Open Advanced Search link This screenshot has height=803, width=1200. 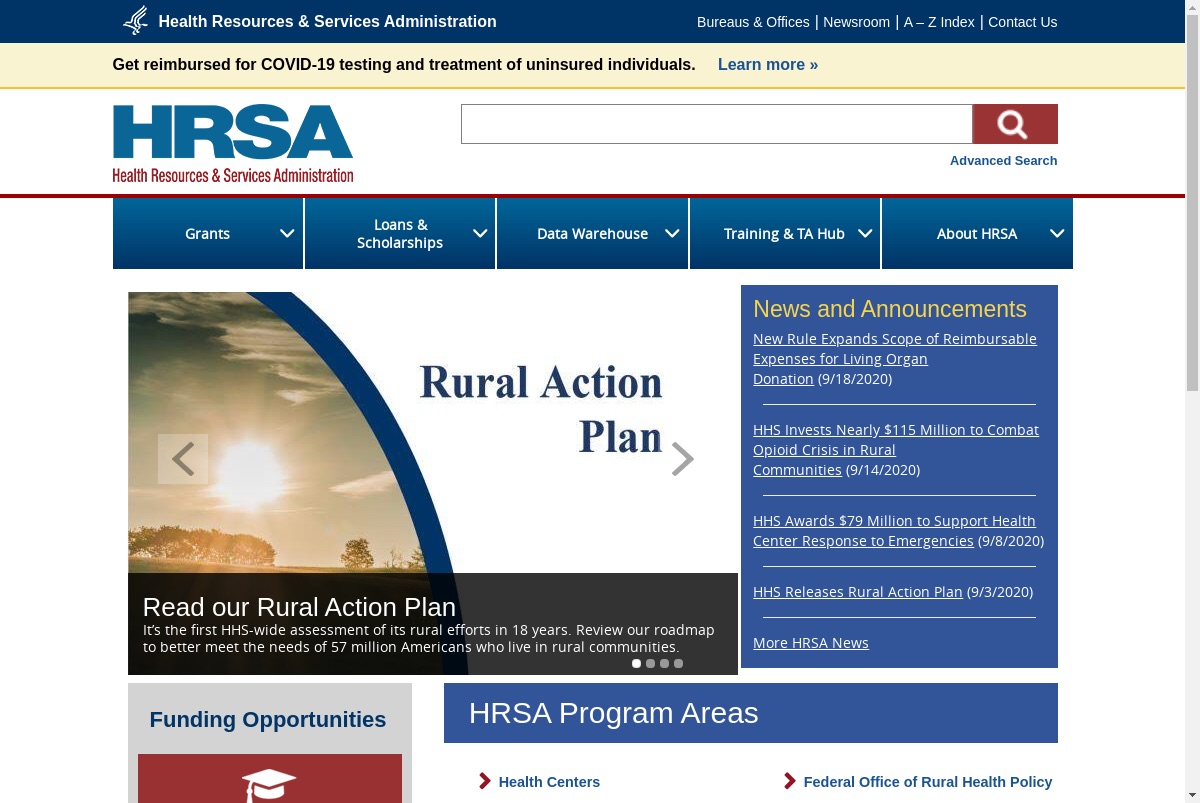[1003, 160]
